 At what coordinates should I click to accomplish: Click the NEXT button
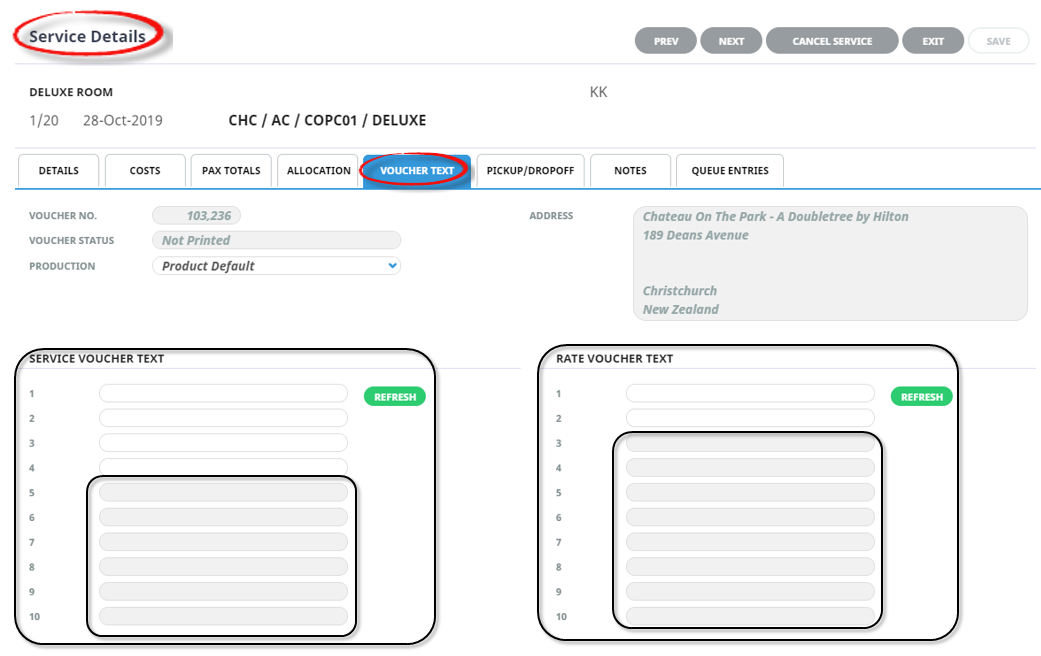tap(731, 41)
